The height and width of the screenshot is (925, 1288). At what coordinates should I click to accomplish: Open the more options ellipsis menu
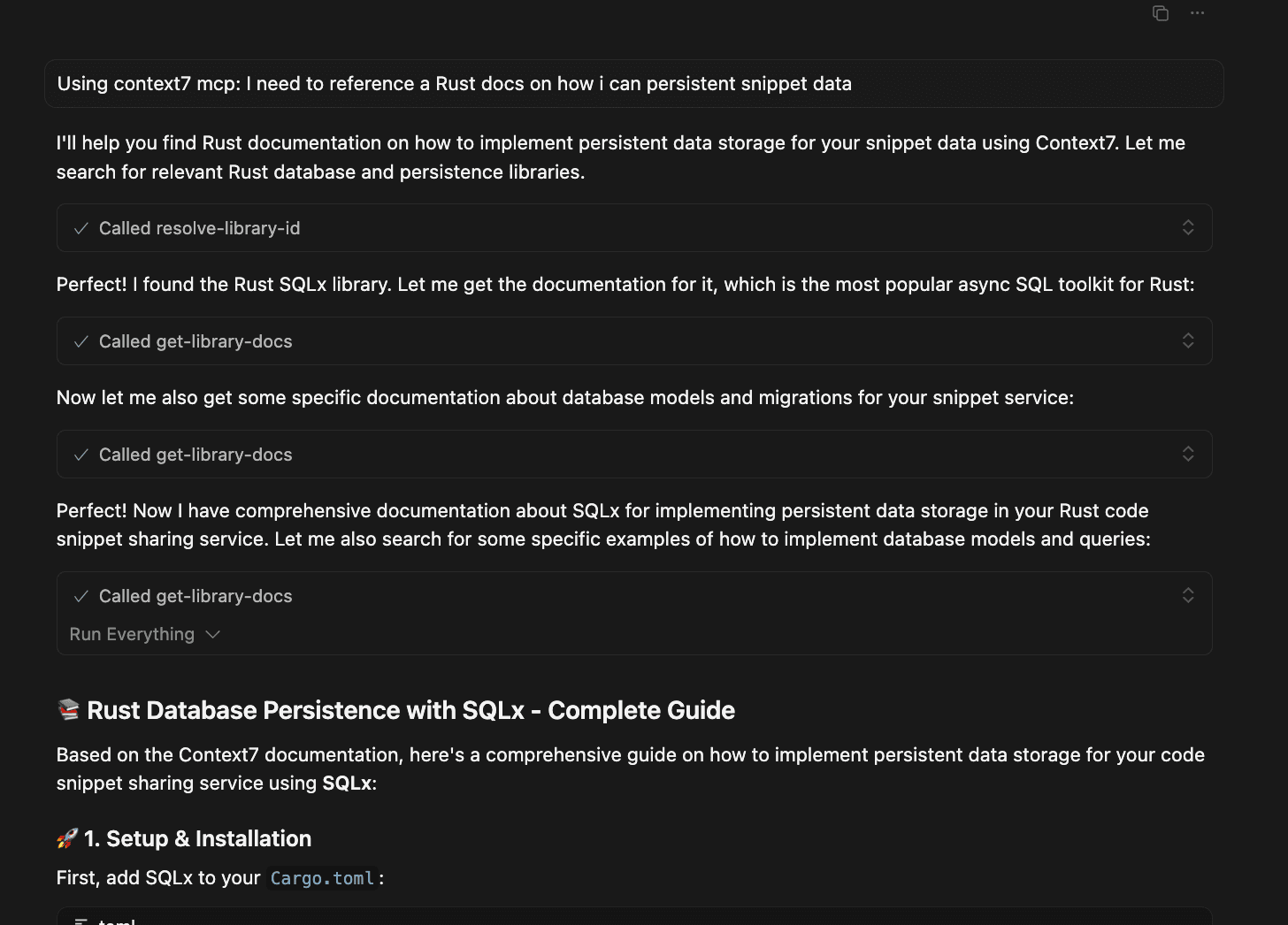click(1198, 13)
